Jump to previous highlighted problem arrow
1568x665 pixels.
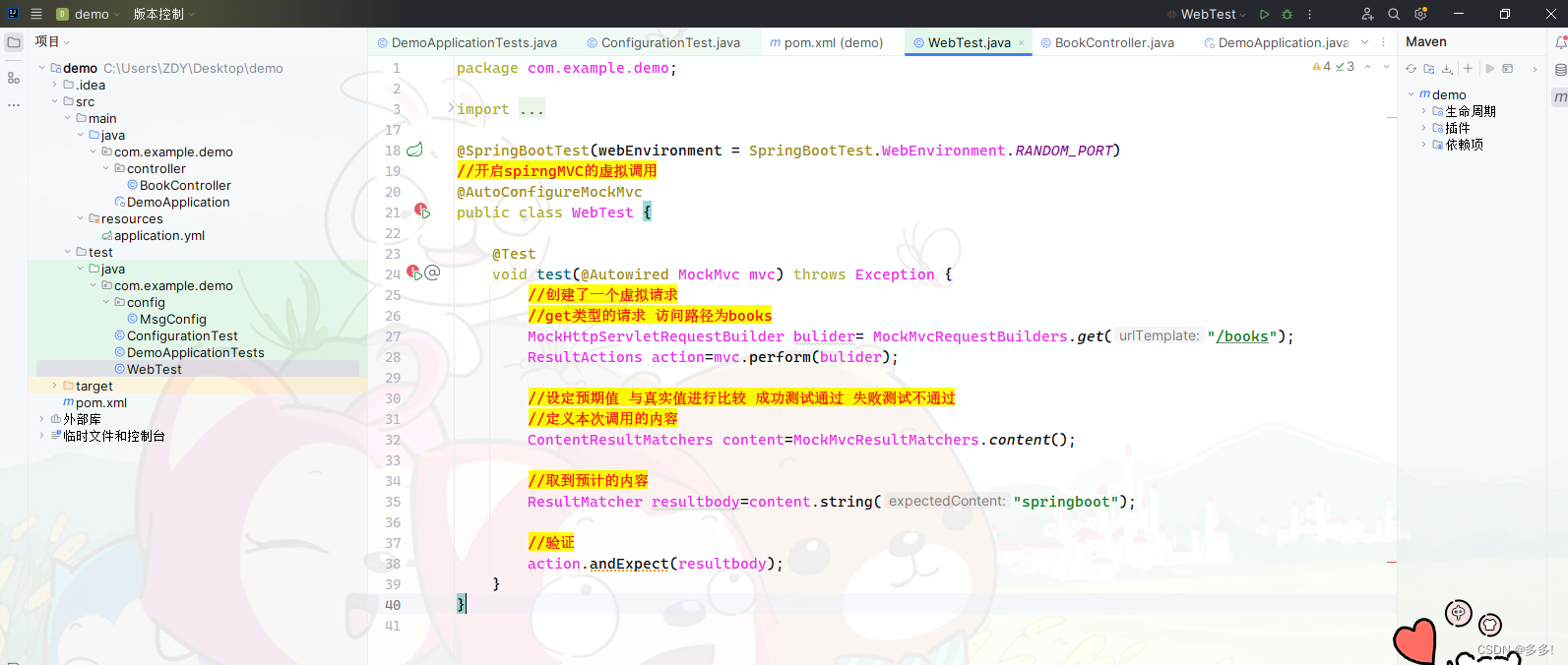(x=1367, y=67)
